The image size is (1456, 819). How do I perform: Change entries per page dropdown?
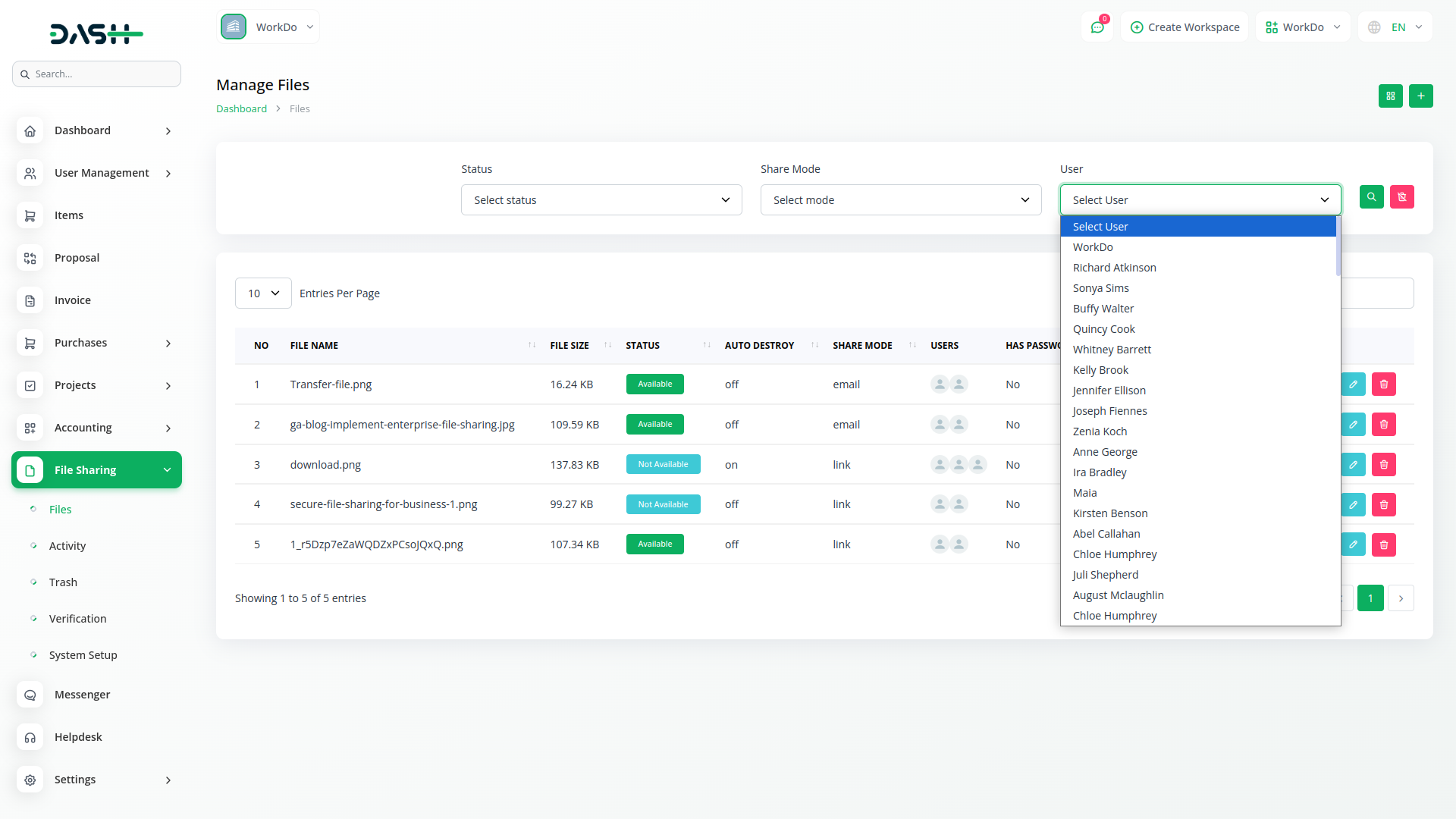pos(263,293)
